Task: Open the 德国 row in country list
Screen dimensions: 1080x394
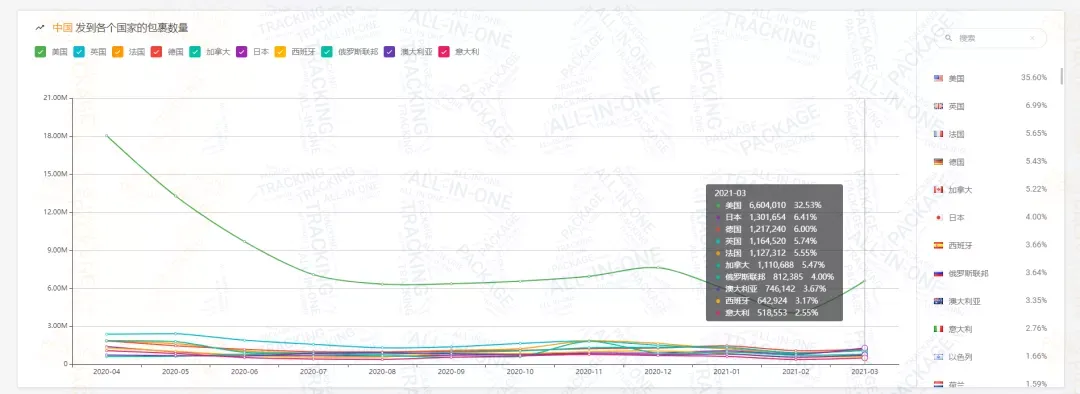Action: (990, 162)
